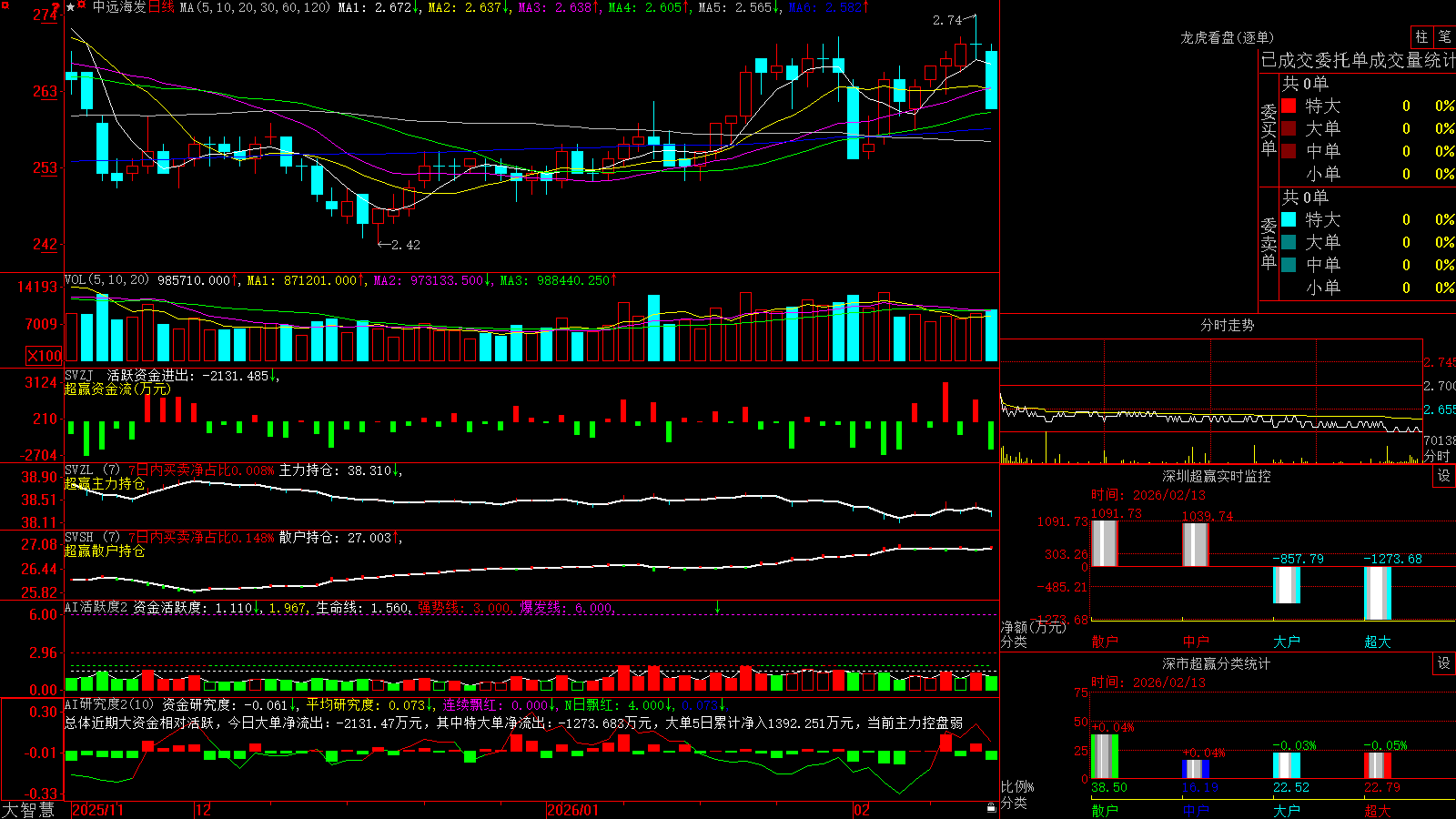Click the 大智慧 logo at bottom-left
This screenshot has width=1456, height=819.
point(28,810)
